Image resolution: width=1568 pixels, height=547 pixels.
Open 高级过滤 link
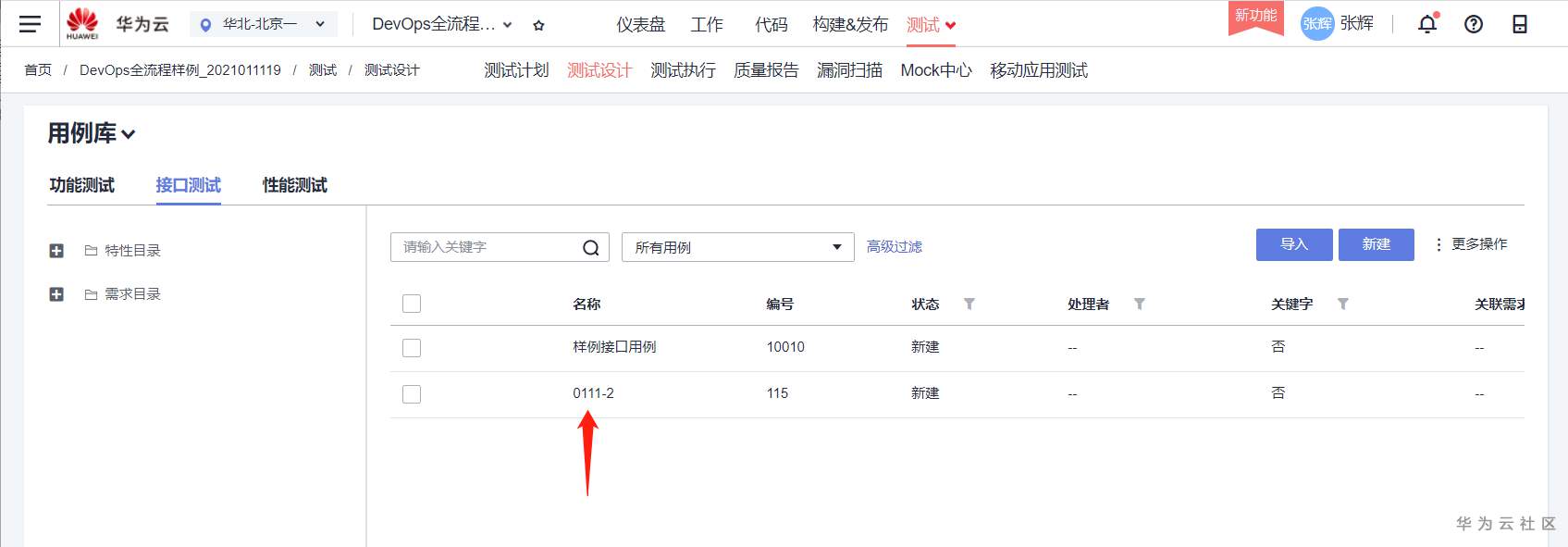coord(895,246)
